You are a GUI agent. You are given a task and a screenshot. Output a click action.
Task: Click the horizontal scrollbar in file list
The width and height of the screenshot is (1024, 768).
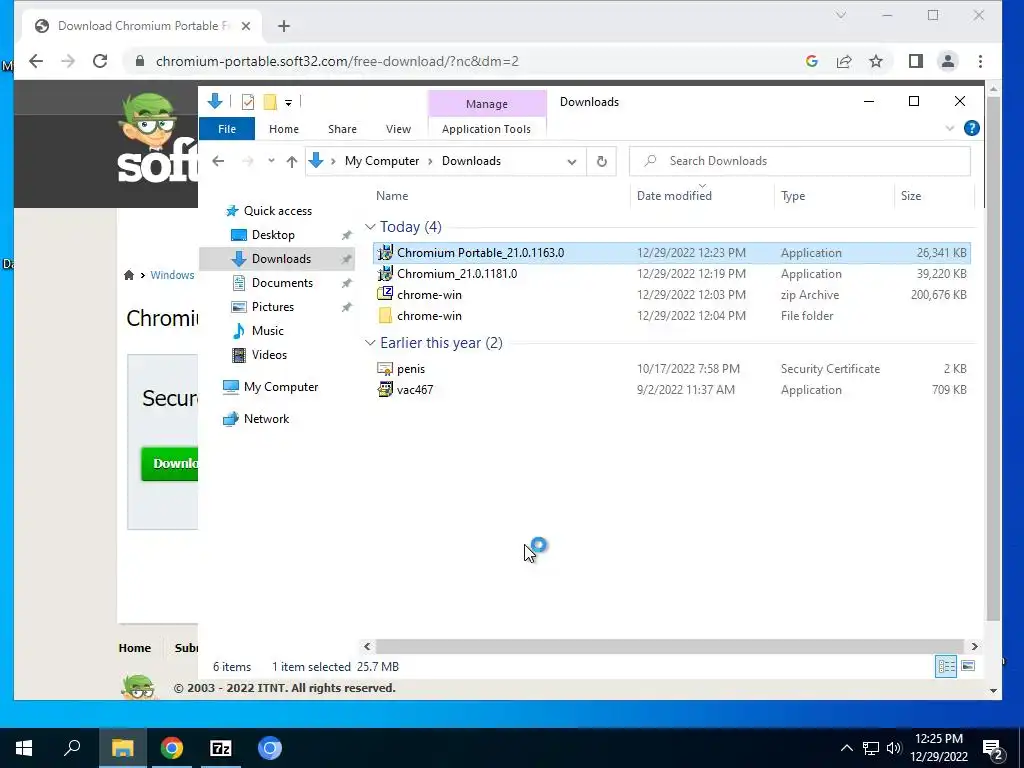click(x=669, y=647)
